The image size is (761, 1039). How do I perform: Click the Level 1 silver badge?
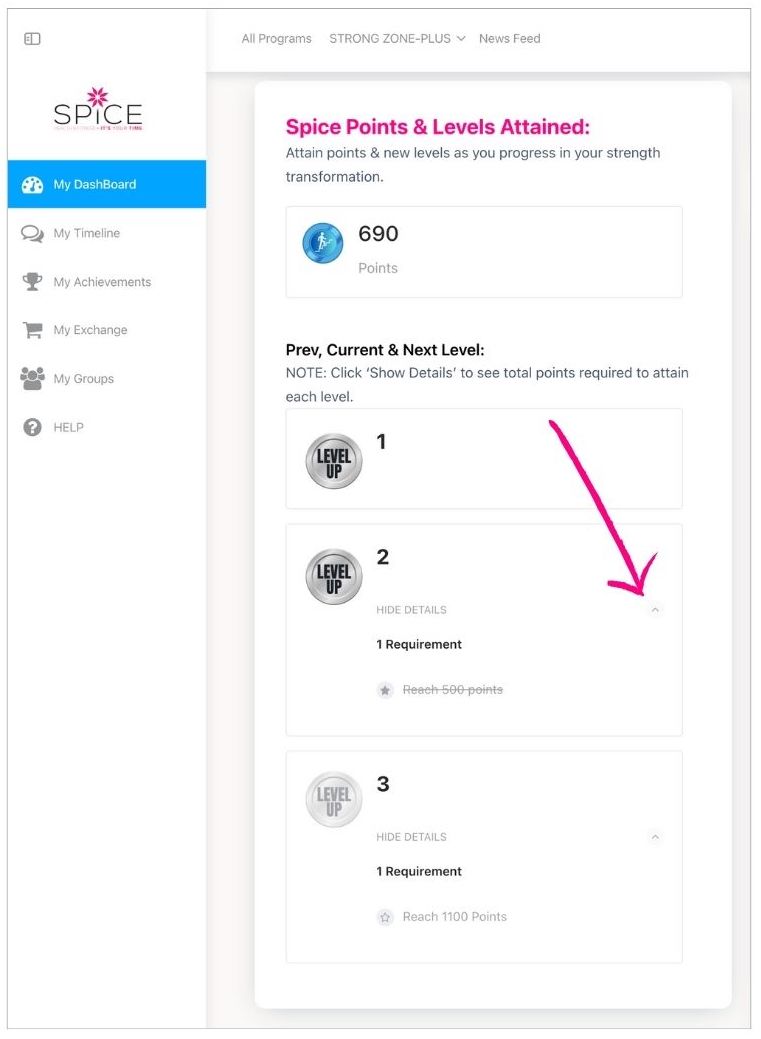333,461
